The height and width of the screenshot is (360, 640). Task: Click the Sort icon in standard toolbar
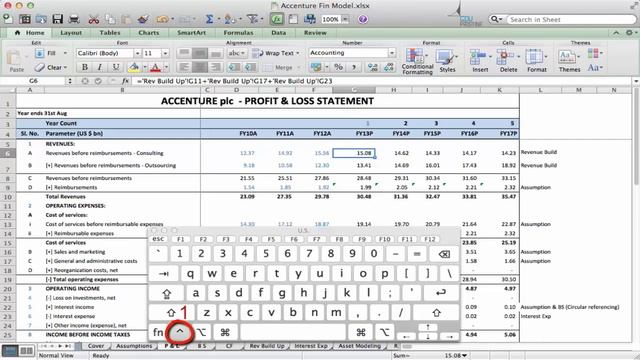click(x=229, y=19)
